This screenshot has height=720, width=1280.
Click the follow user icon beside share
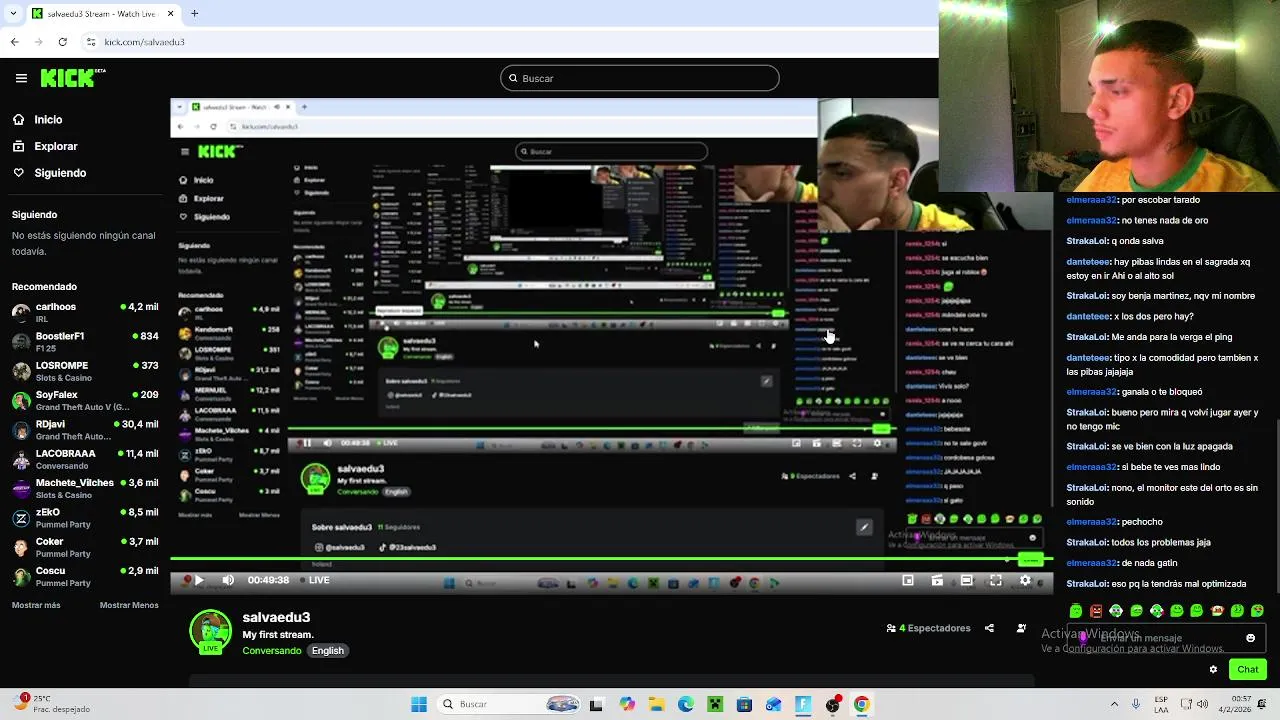[1021, 628]
